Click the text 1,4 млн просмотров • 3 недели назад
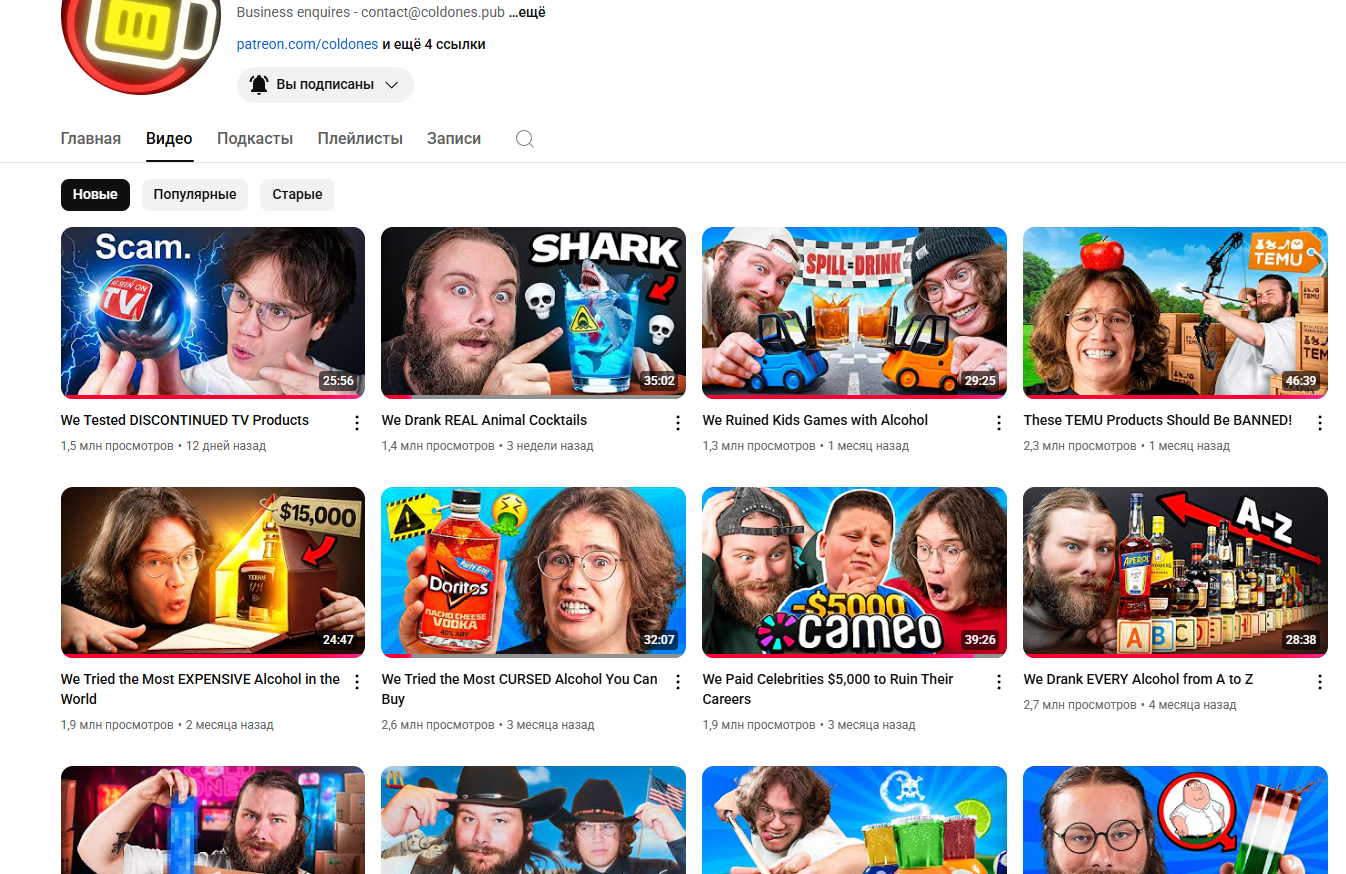The height and width of the screenshot is (874, 1346). click(488, 446)
